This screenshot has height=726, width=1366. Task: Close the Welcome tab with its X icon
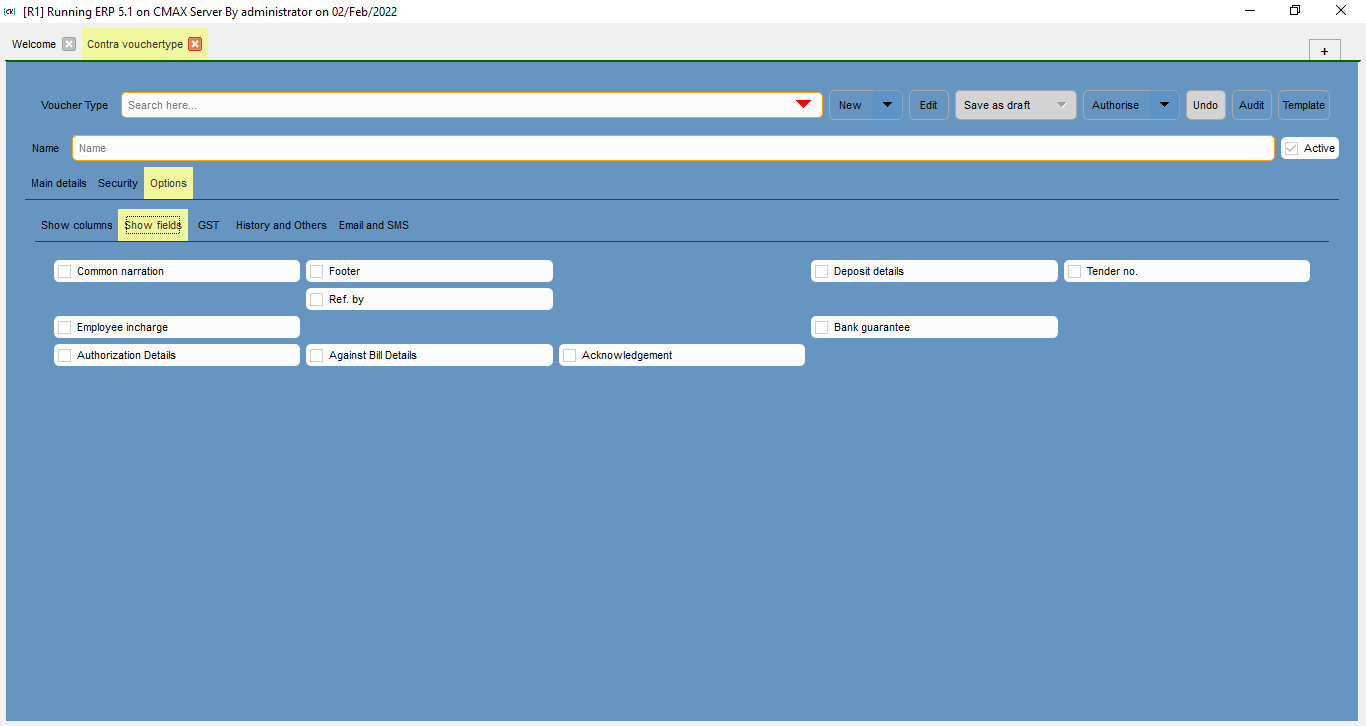[68, 44]
